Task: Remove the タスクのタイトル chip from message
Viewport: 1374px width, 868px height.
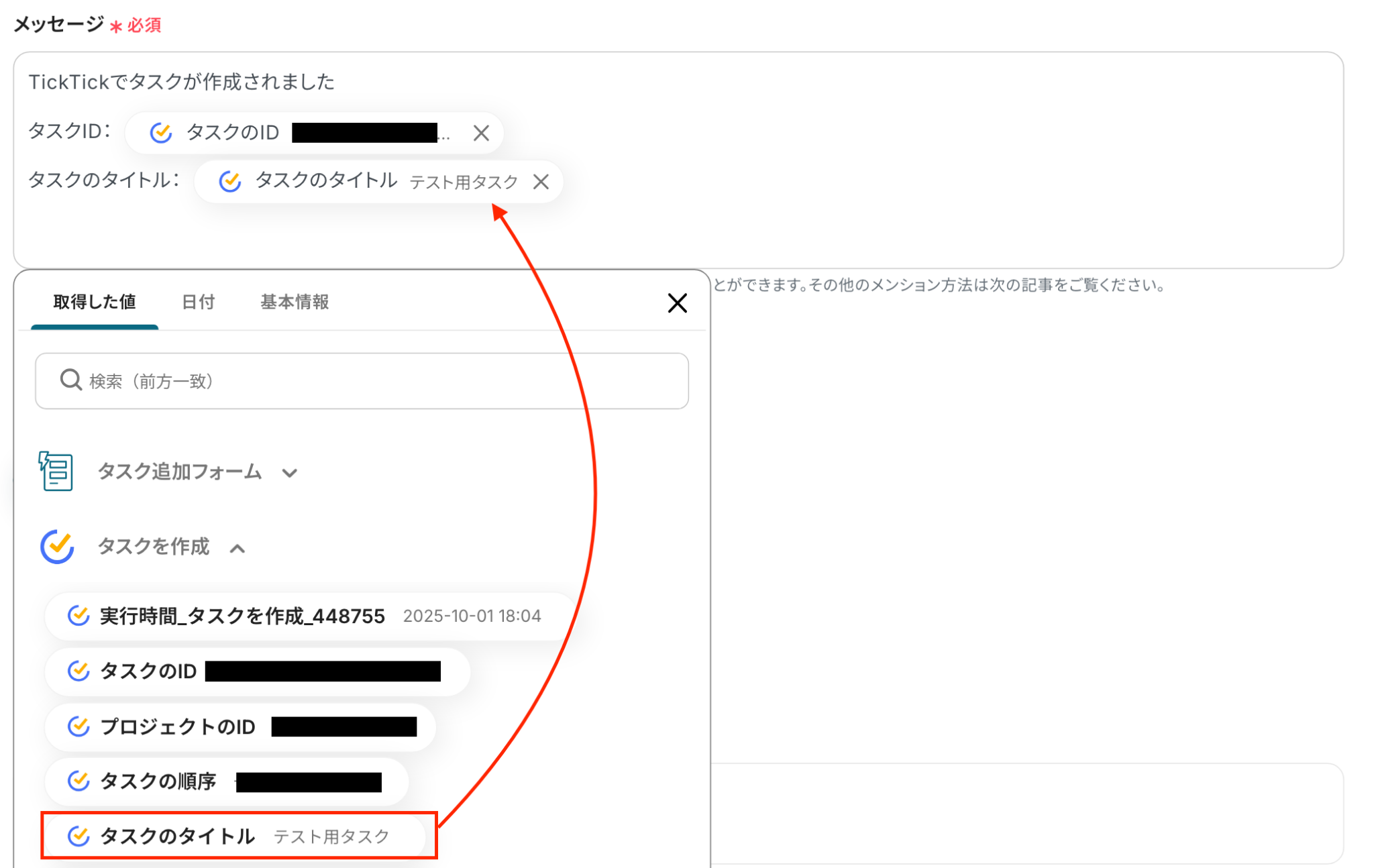Action: click(541, 182)
